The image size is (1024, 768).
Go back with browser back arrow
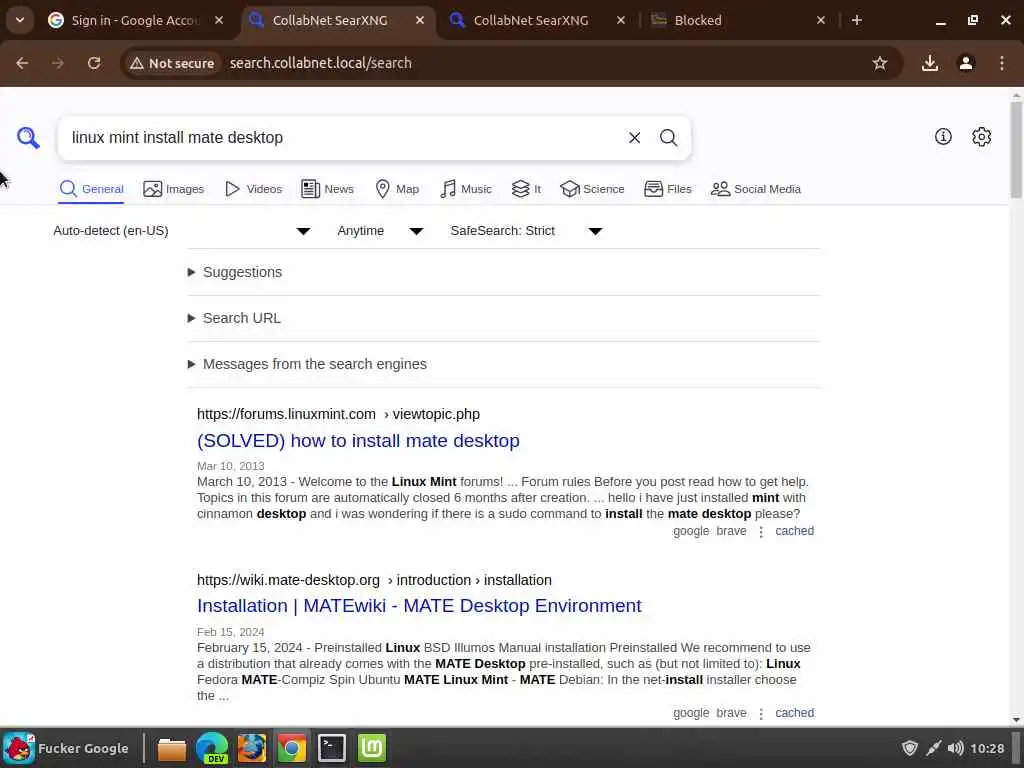click(x=22, y=63)
